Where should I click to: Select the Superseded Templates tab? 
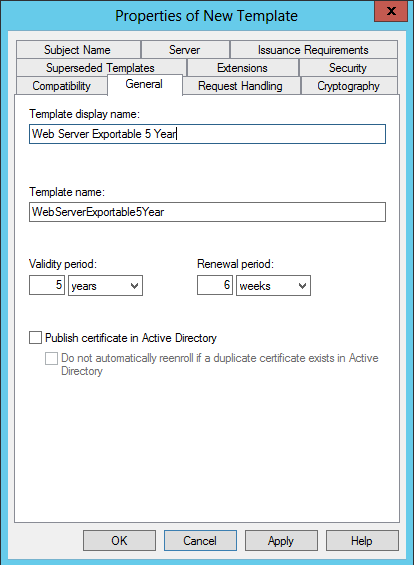(101, 68)
